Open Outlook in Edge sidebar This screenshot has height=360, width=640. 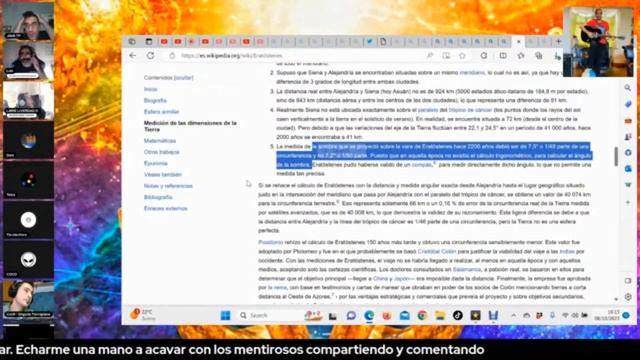tap(628, 168)
